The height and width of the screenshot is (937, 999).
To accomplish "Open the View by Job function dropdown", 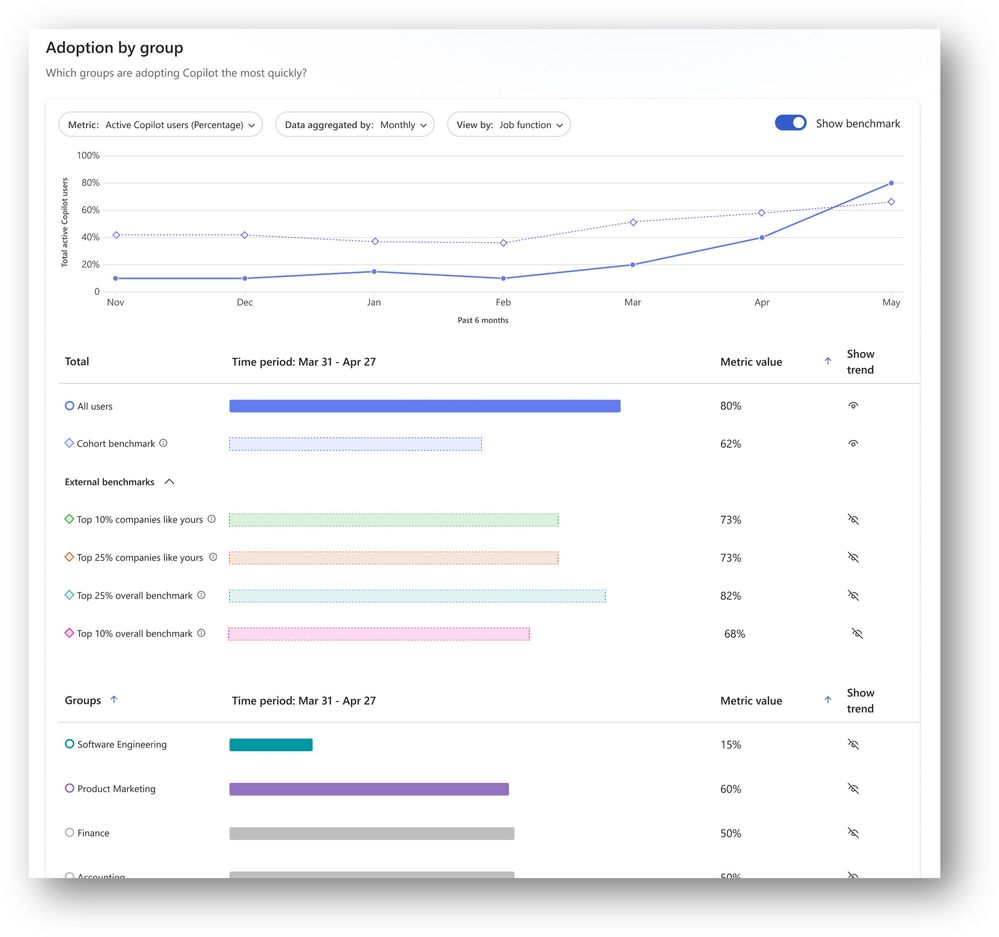I will coord(508,125).
